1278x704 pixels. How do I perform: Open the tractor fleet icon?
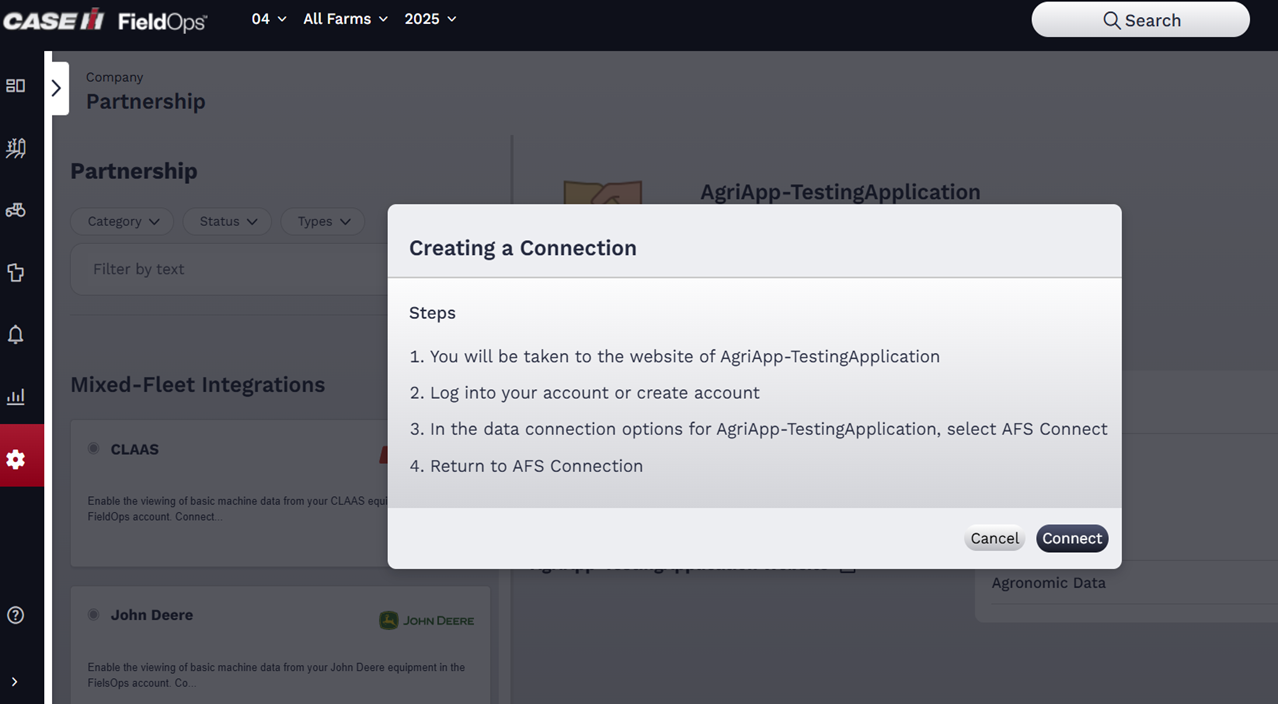(16, 210)
